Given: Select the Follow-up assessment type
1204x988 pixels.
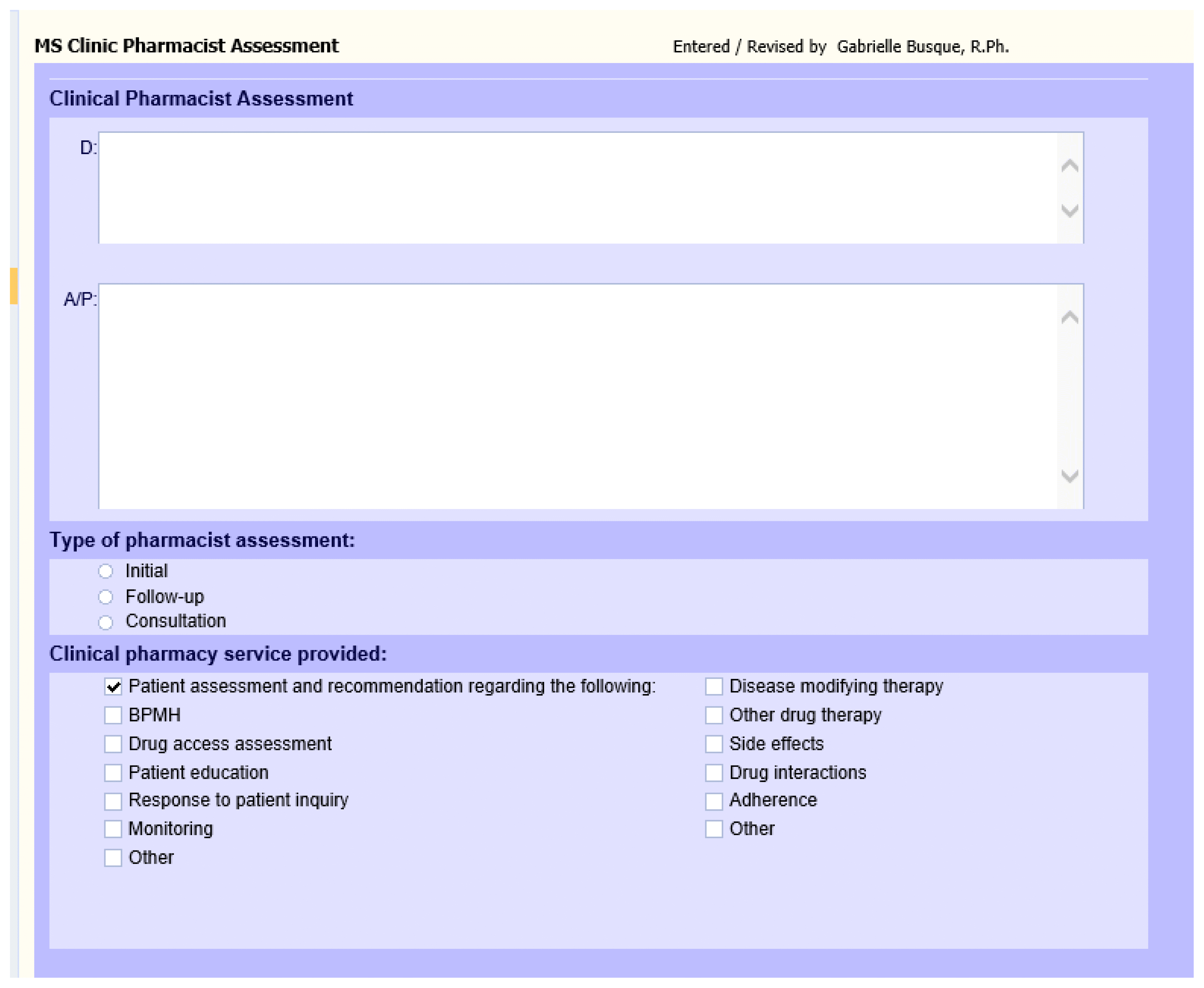Looking at the screenshot, I should [x=105, y=597].
